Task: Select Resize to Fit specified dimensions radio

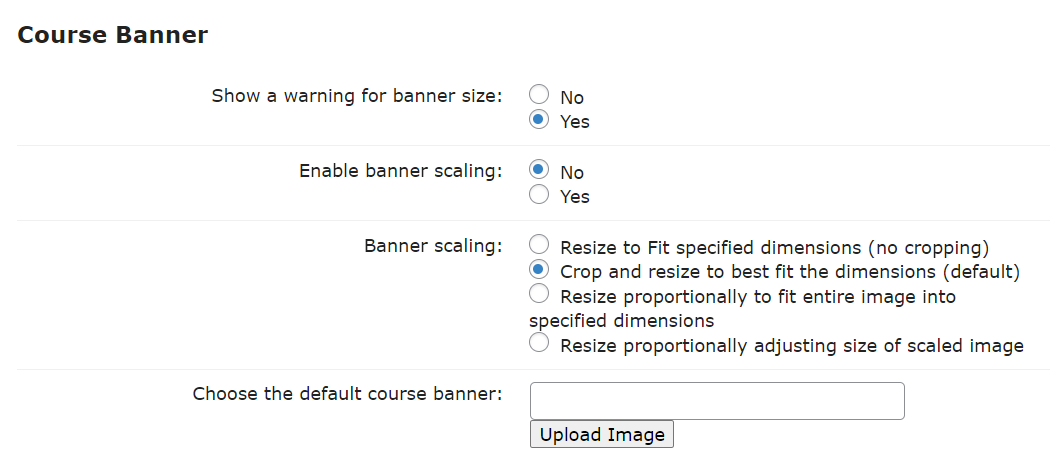Action: pyautogui.click(x=538, y=245)
